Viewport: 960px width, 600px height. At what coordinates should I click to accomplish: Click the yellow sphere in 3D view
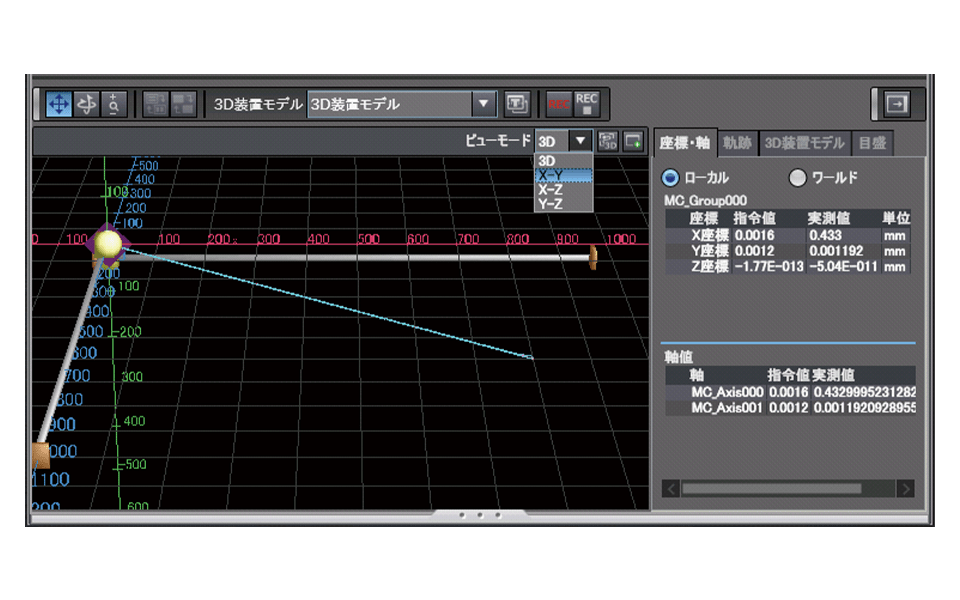click(108, 243)
